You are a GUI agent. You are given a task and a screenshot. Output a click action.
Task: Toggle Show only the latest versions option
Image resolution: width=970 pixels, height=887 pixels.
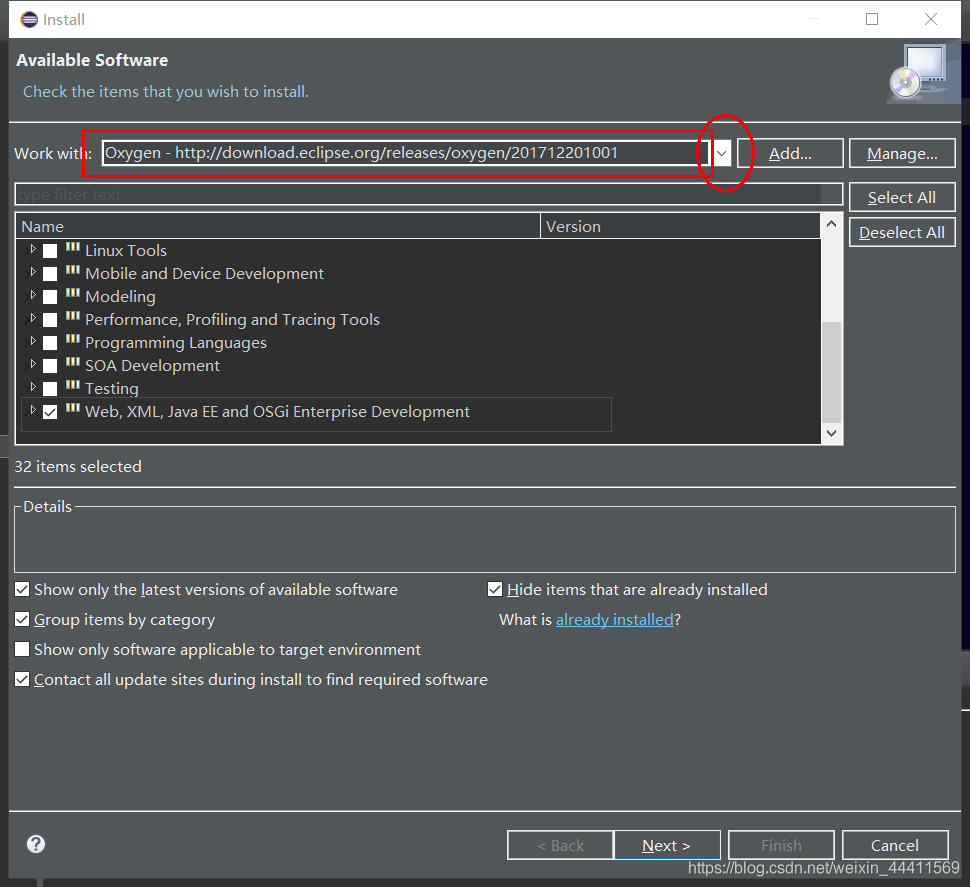(22, 589)
